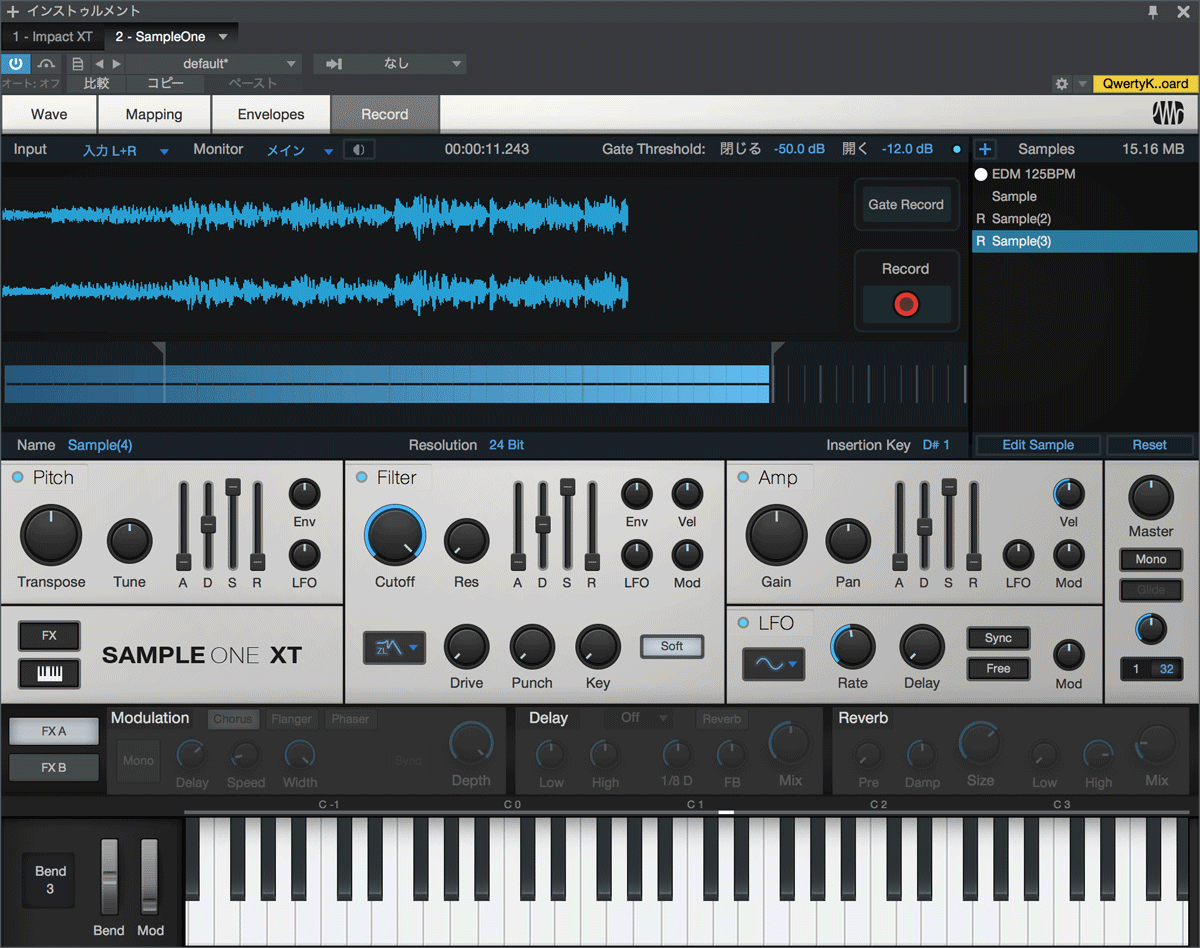The image size is (1200, 948).
Task: Open the filter type dropdown
Action: 394,648
